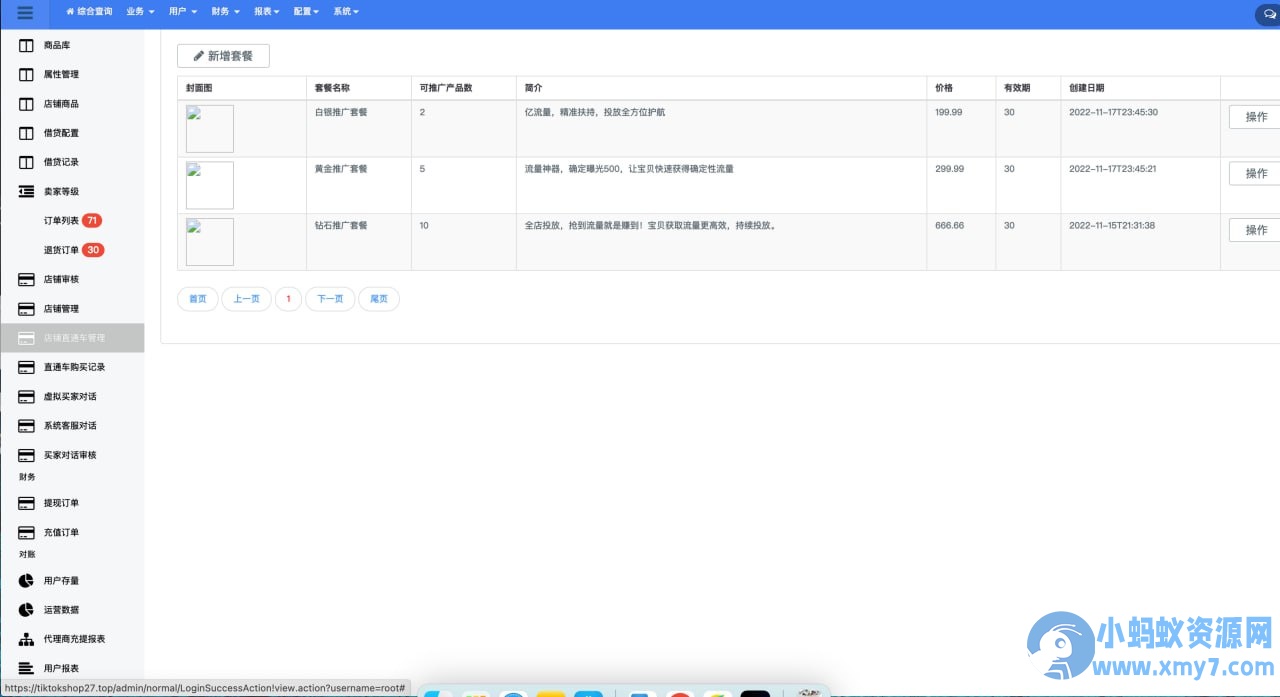Expand the 财务 dropdown menu

click(225, 12)
